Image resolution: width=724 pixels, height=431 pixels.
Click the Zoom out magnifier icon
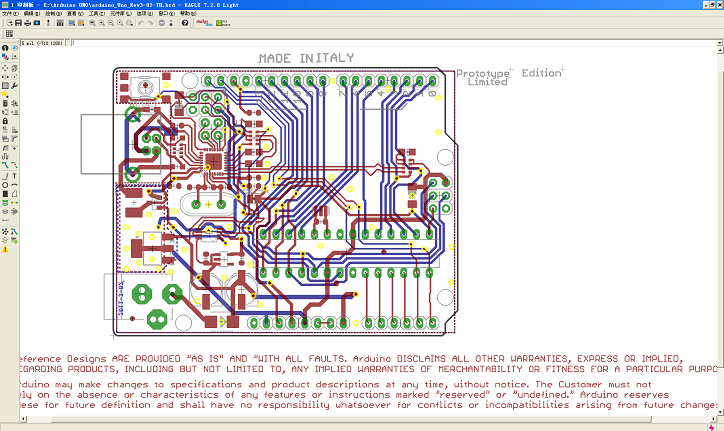point(111,23)
